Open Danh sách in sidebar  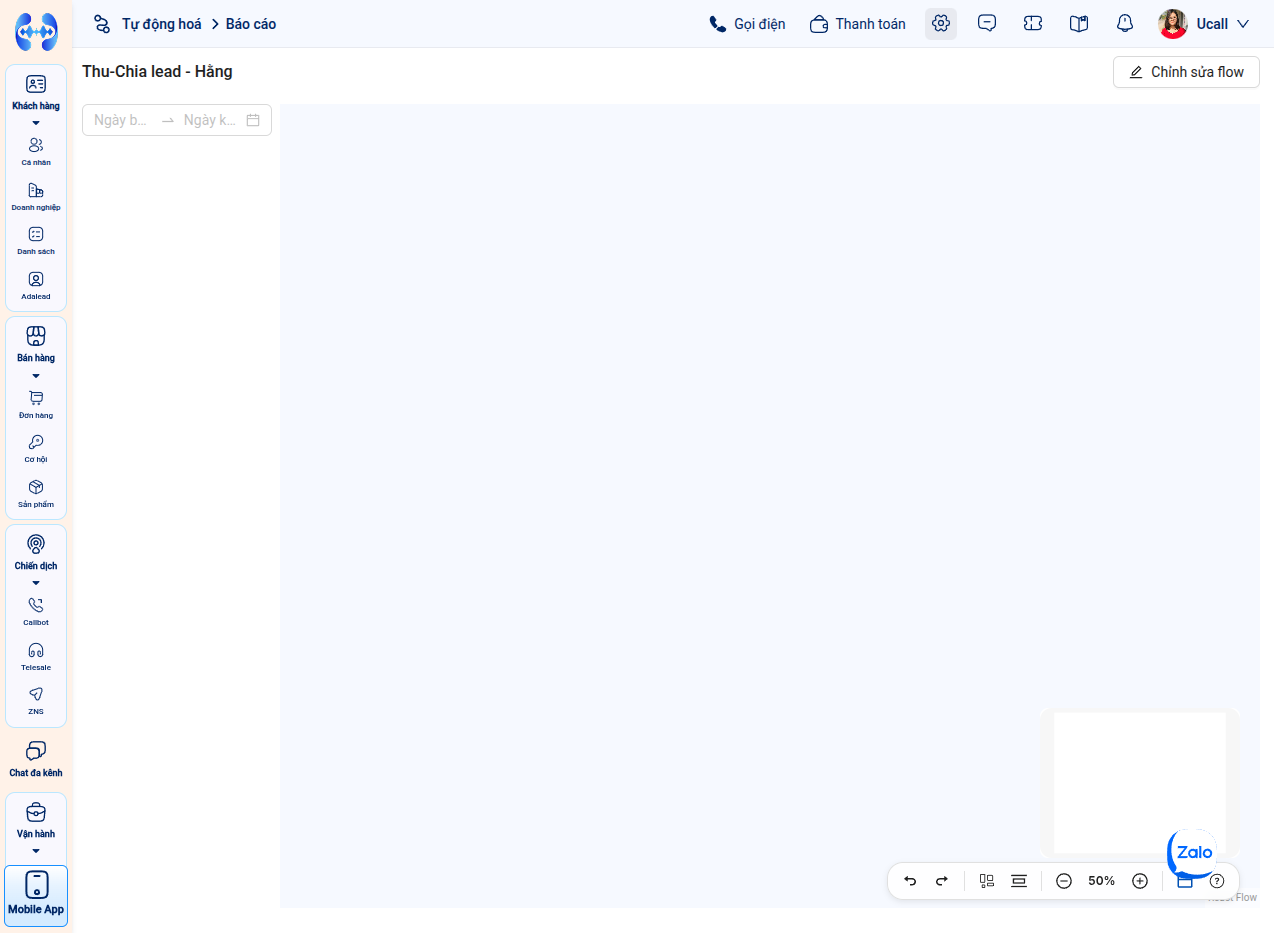(36, 240)
